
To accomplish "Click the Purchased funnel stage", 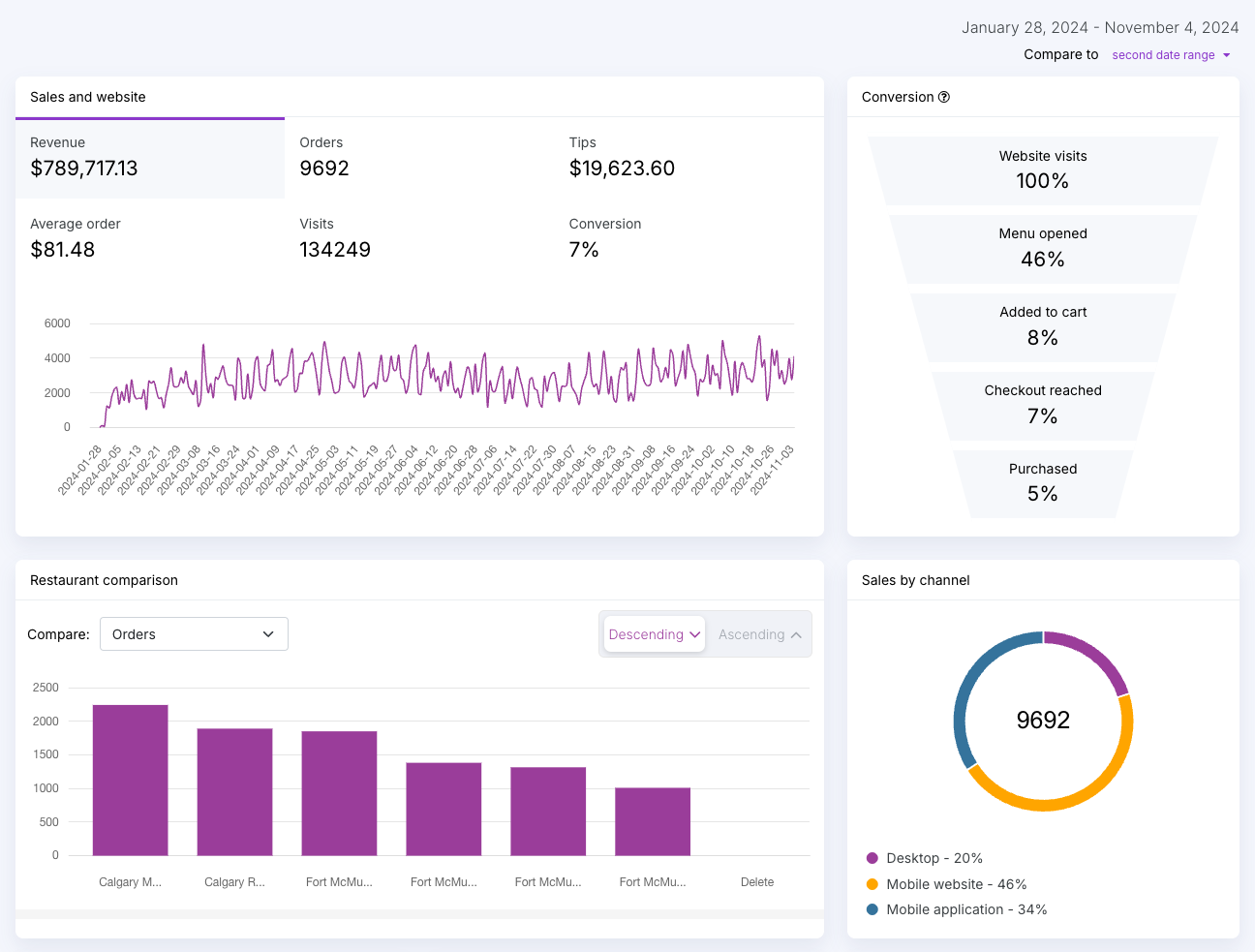I will point(1043,482).
